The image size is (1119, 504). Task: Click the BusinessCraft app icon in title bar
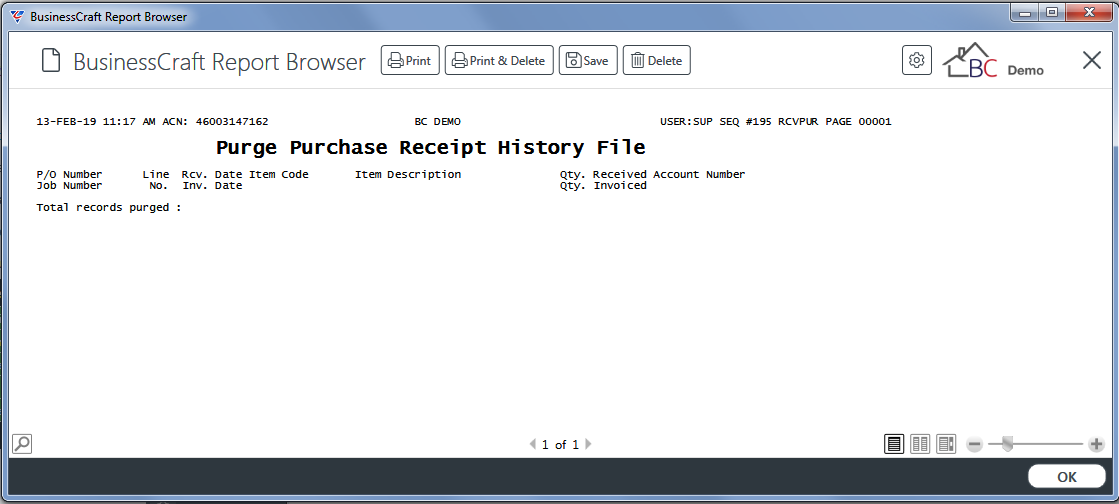coord(16,16)
